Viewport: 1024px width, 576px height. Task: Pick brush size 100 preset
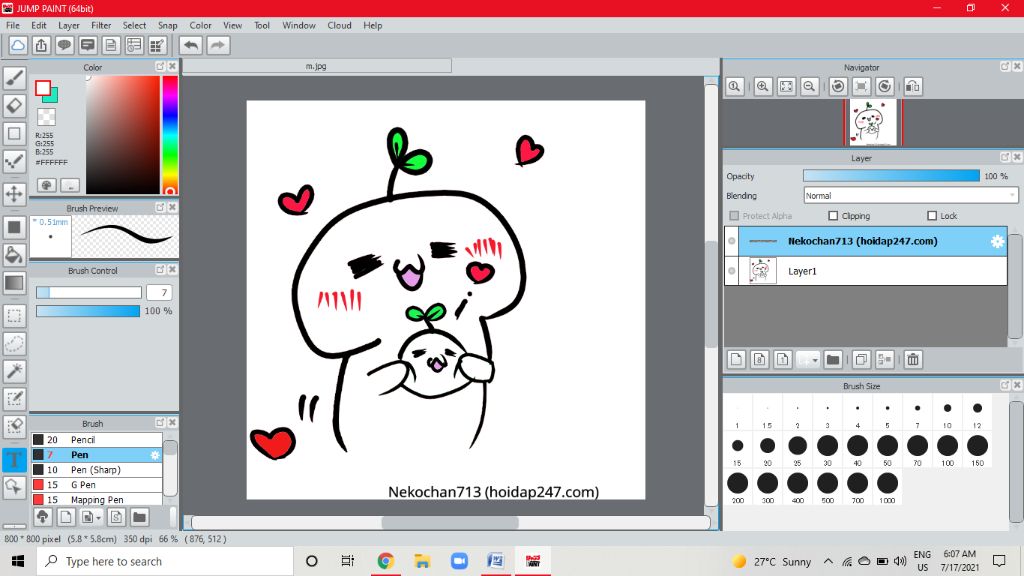tap(947, 449)
